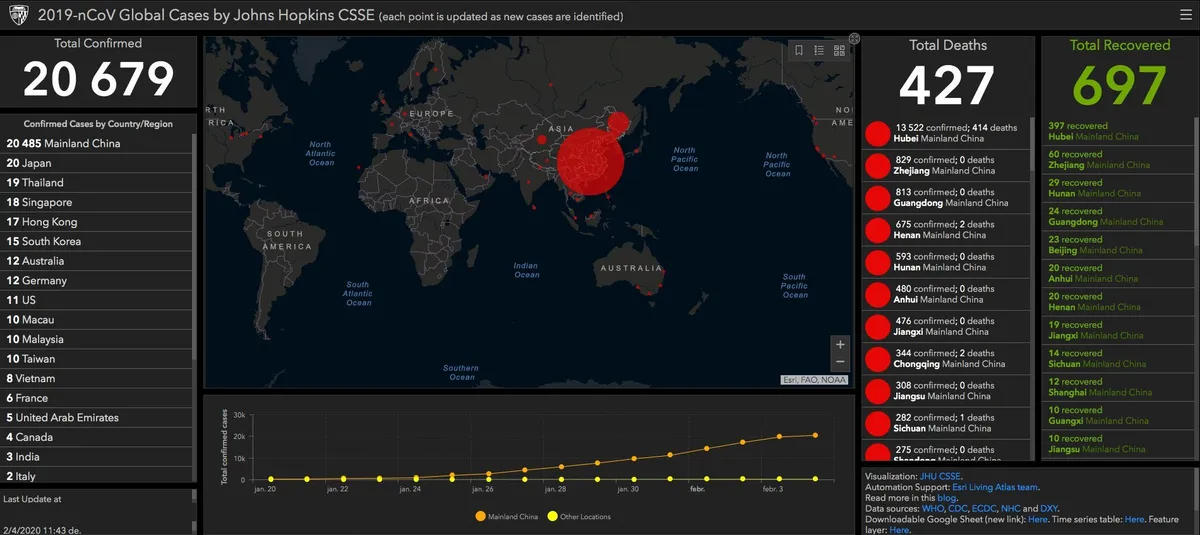This screenshot has width=1200, height=535.
Task: Select 10 Macau in country list
Action: pyautogui.click(x=97, y=320)
